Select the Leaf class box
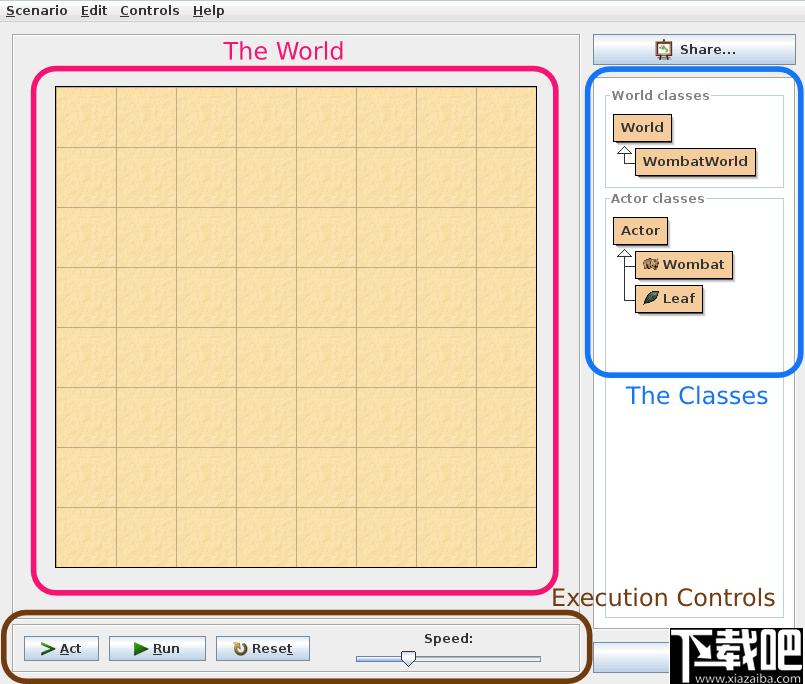 click(x=669, y=299)
